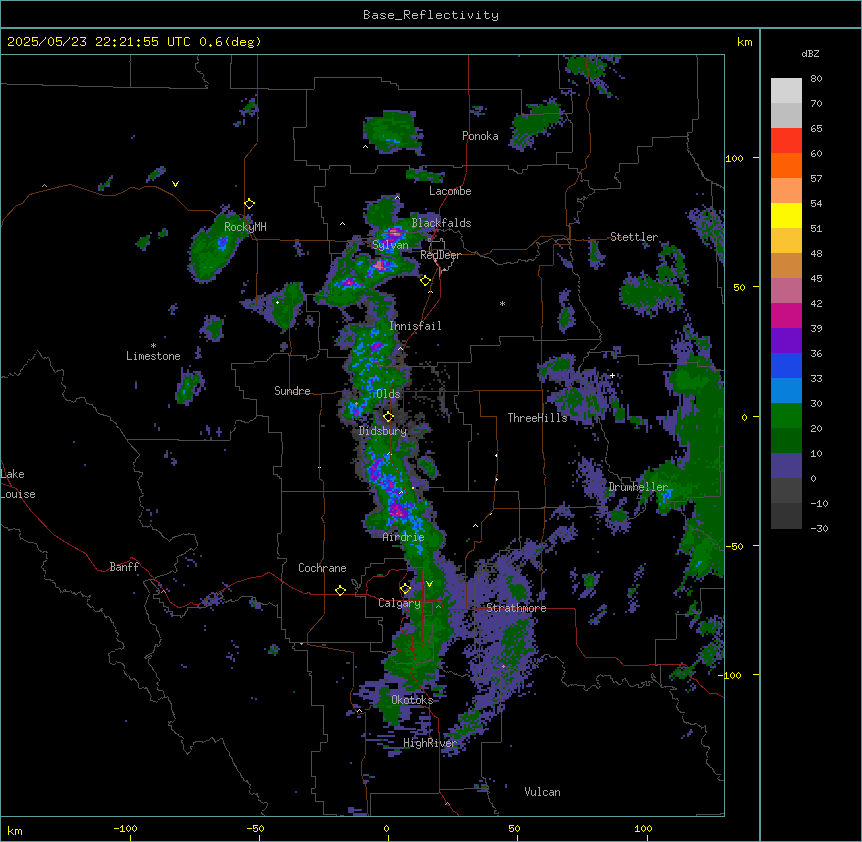Viewport: 862px width, 842px height.
Task: Click the 2025/05/23 22:21:55 UTC timestamp
Action: 99,42
